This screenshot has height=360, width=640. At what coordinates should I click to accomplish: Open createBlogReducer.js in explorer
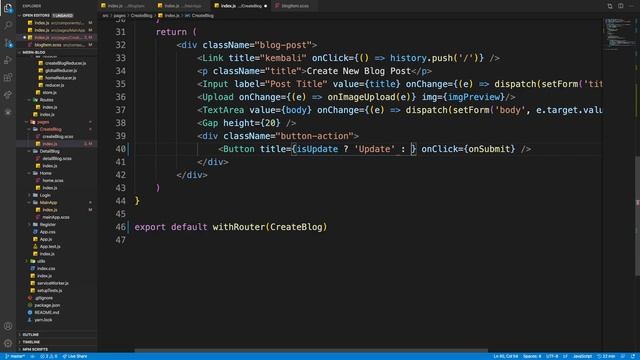pyautogui.click(x=65, y=63)
